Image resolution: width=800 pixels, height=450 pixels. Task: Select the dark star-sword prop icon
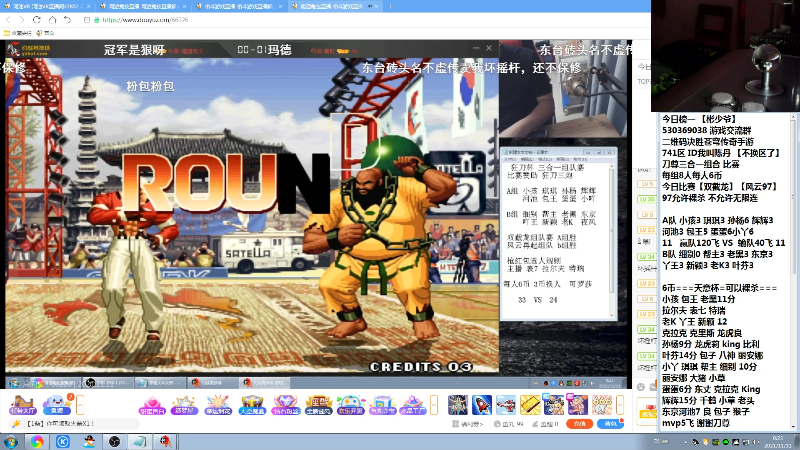(458, 405)
